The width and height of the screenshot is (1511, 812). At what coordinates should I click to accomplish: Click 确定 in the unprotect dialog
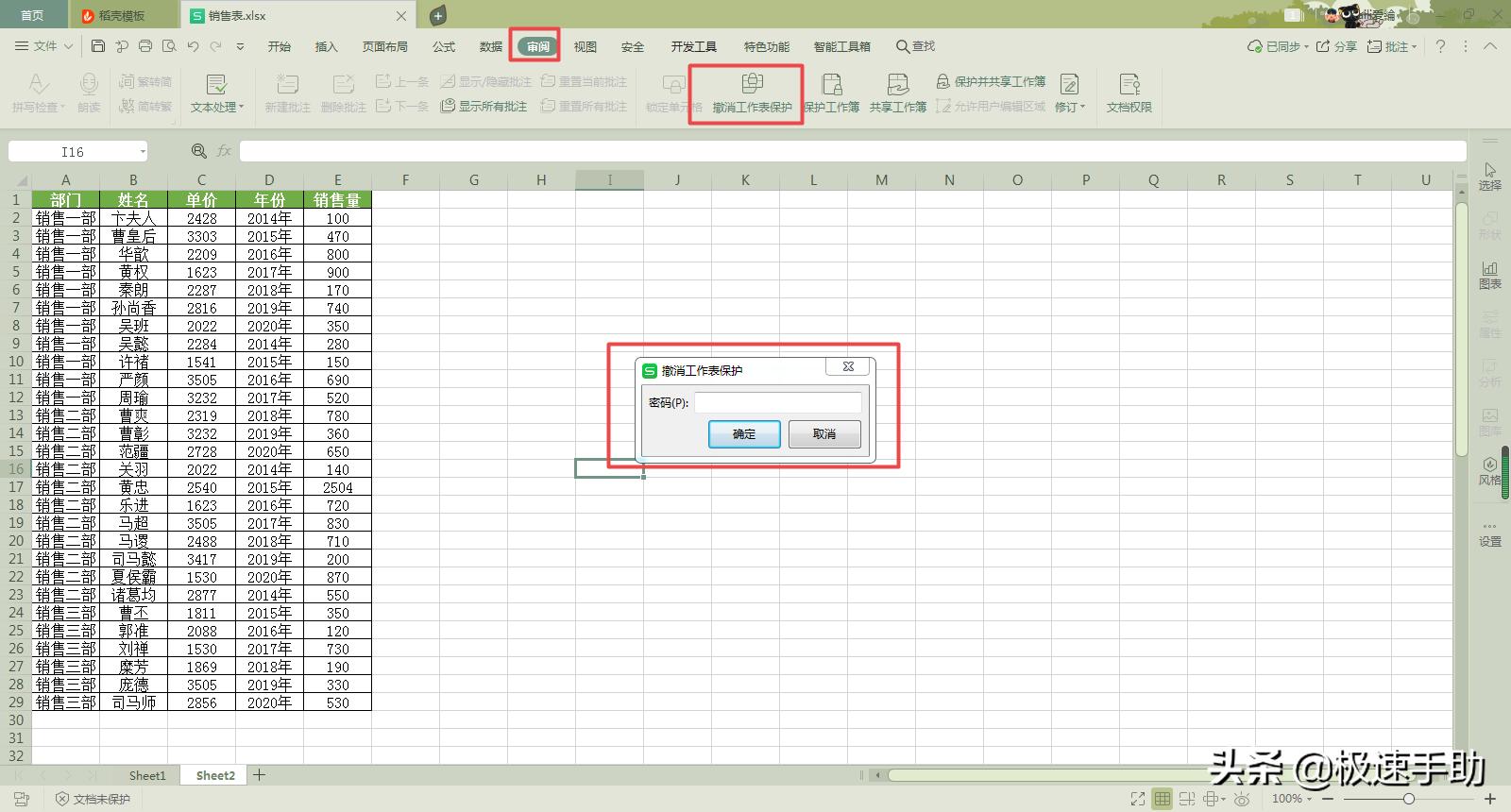tap(744, 433)
